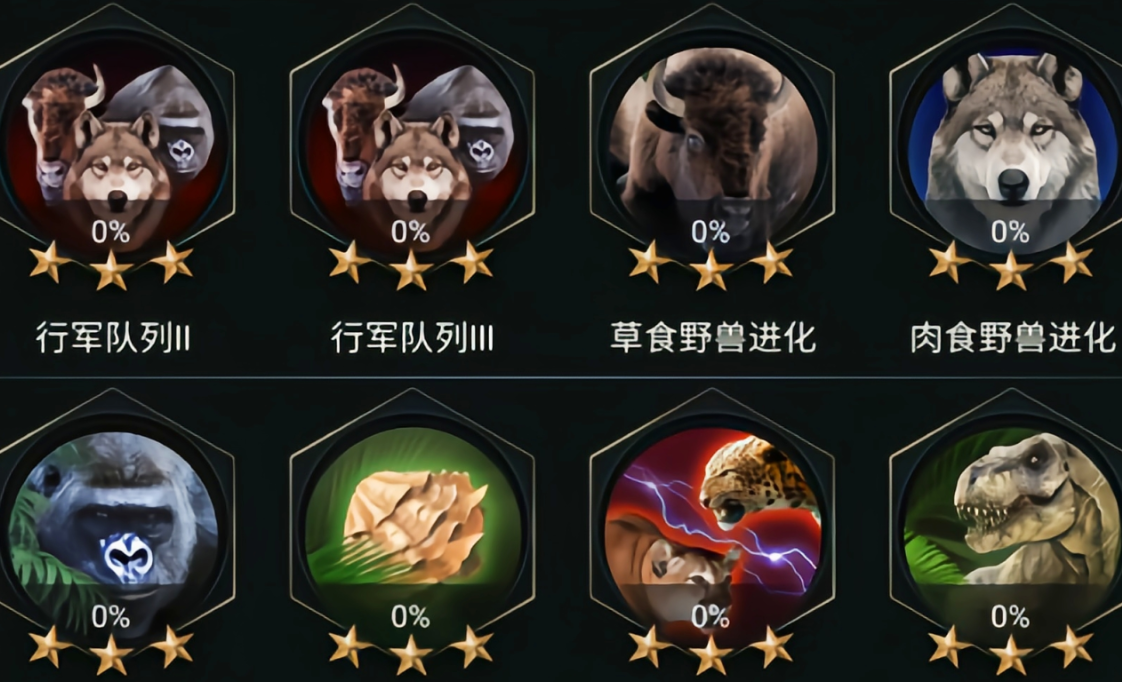Click stars beneath the gorilla icon
The height and width of the screenshot is (682, 1122).
[x=111, y=650]
